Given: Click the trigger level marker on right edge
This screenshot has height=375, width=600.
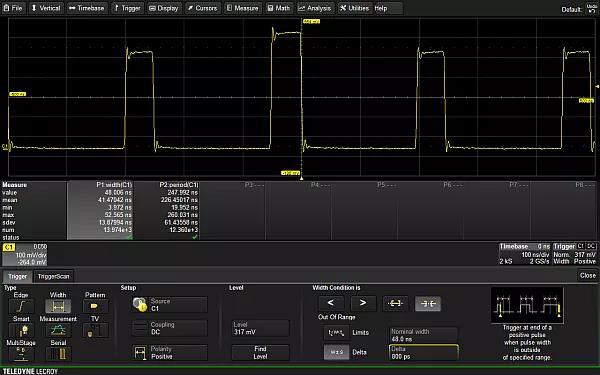Looking at the screenshot, I should pos(597,87).
